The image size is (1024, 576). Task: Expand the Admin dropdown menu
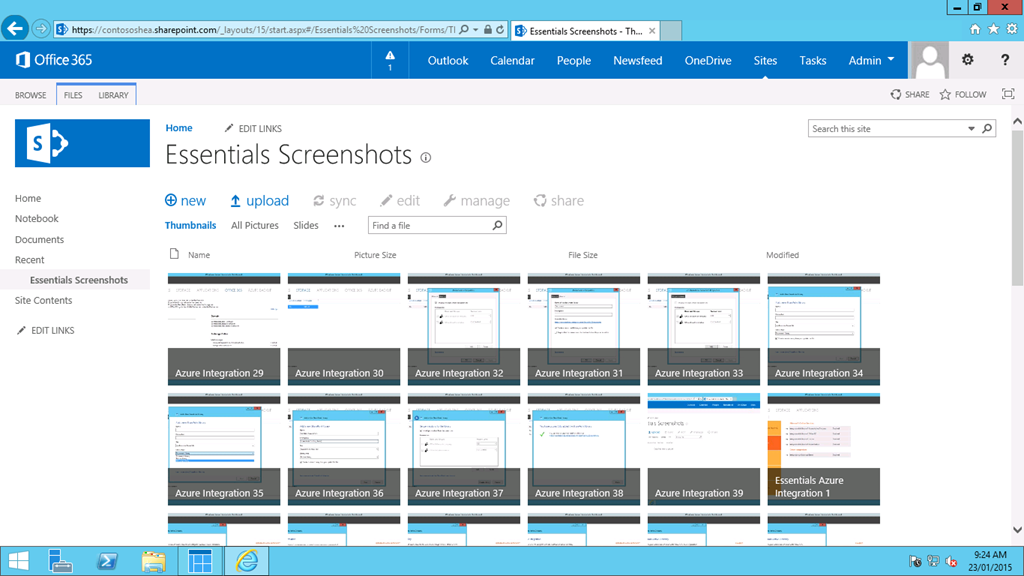tap(871, 60)
